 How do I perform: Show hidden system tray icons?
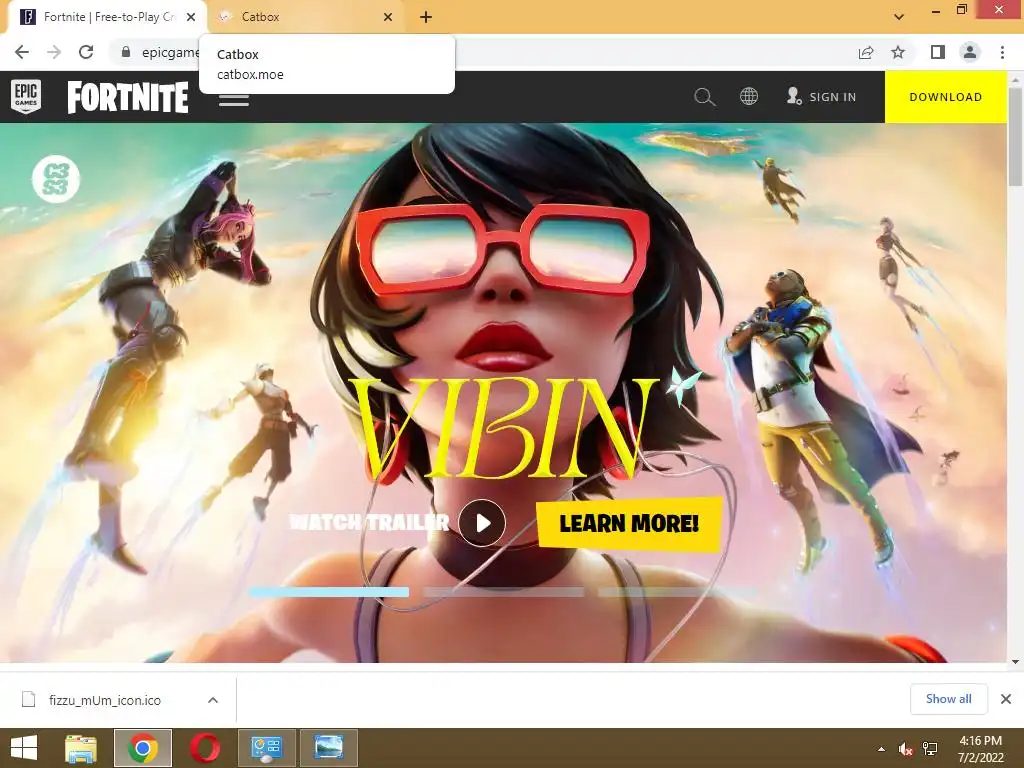[882, 749]
